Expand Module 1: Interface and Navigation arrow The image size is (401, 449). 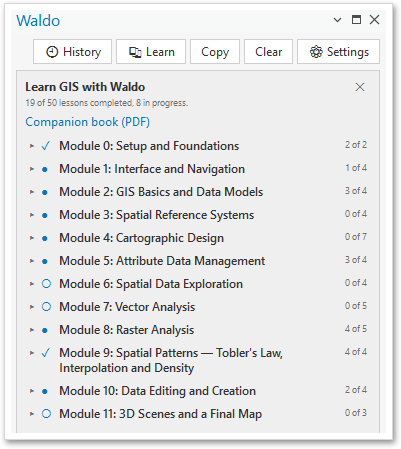tap(32, 169)
